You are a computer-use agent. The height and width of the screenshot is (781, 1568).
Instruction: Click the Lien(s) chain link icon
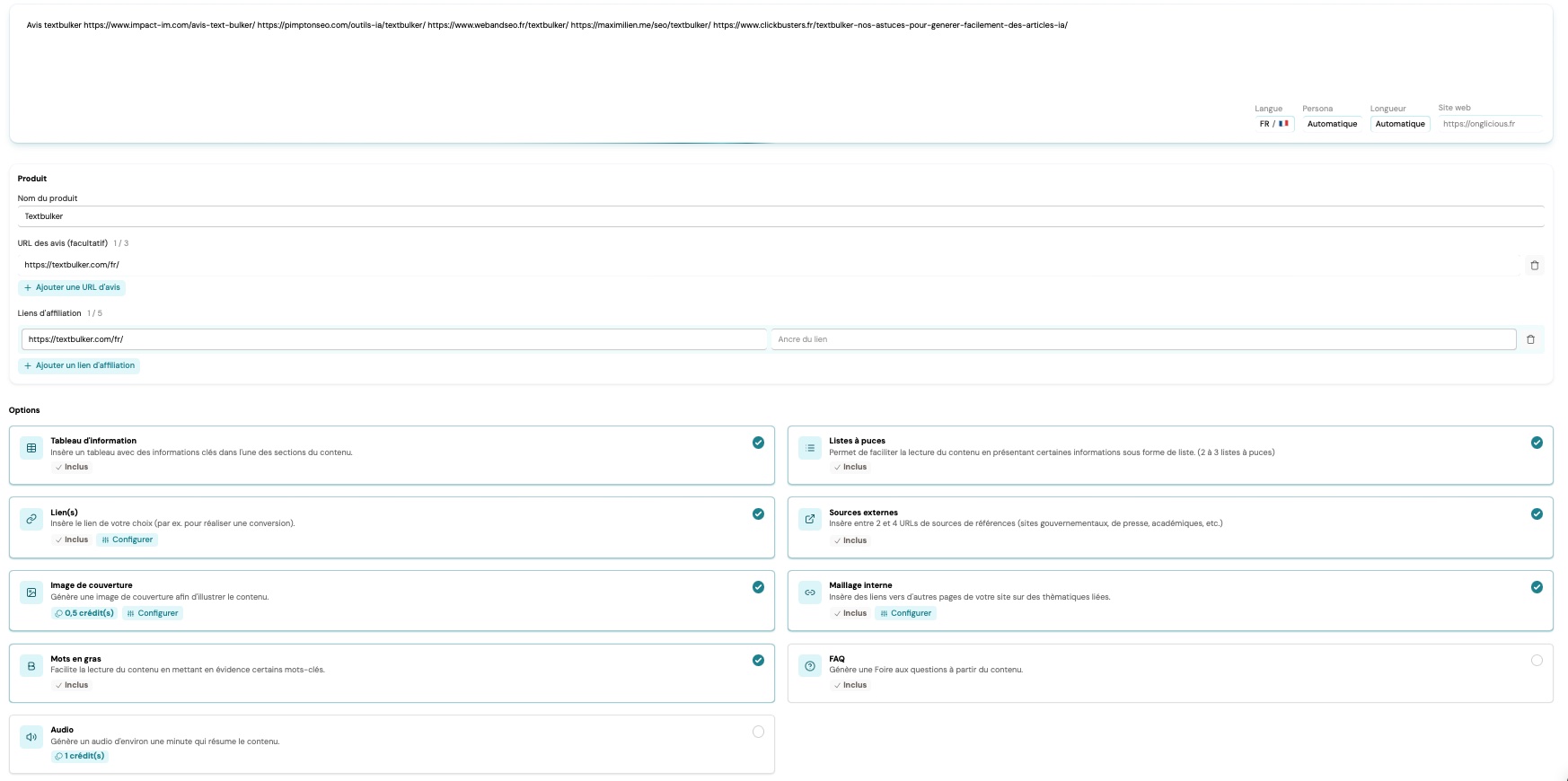[31, 519]
